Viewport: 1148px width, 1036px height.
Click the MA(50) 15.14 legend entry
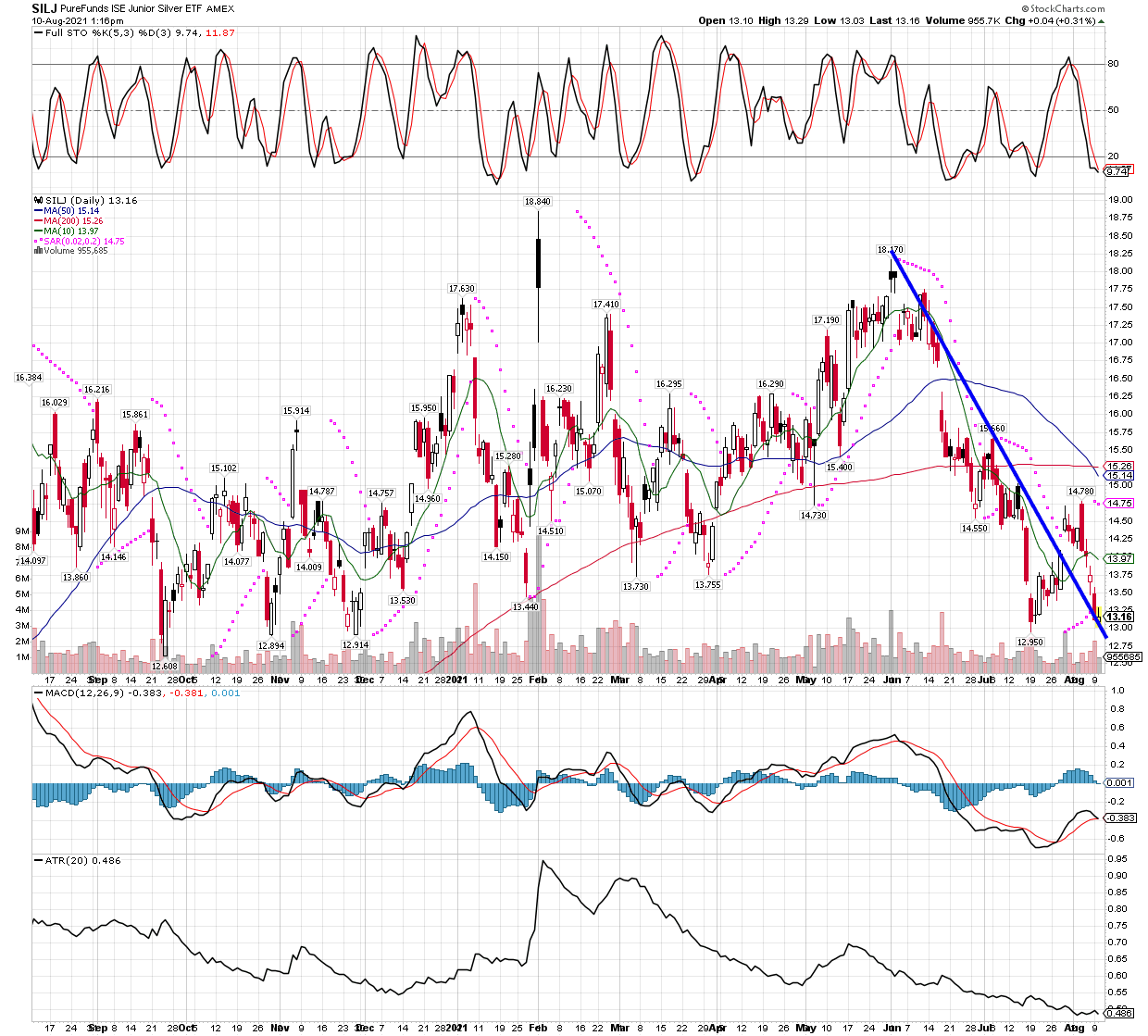pos(71,211)
